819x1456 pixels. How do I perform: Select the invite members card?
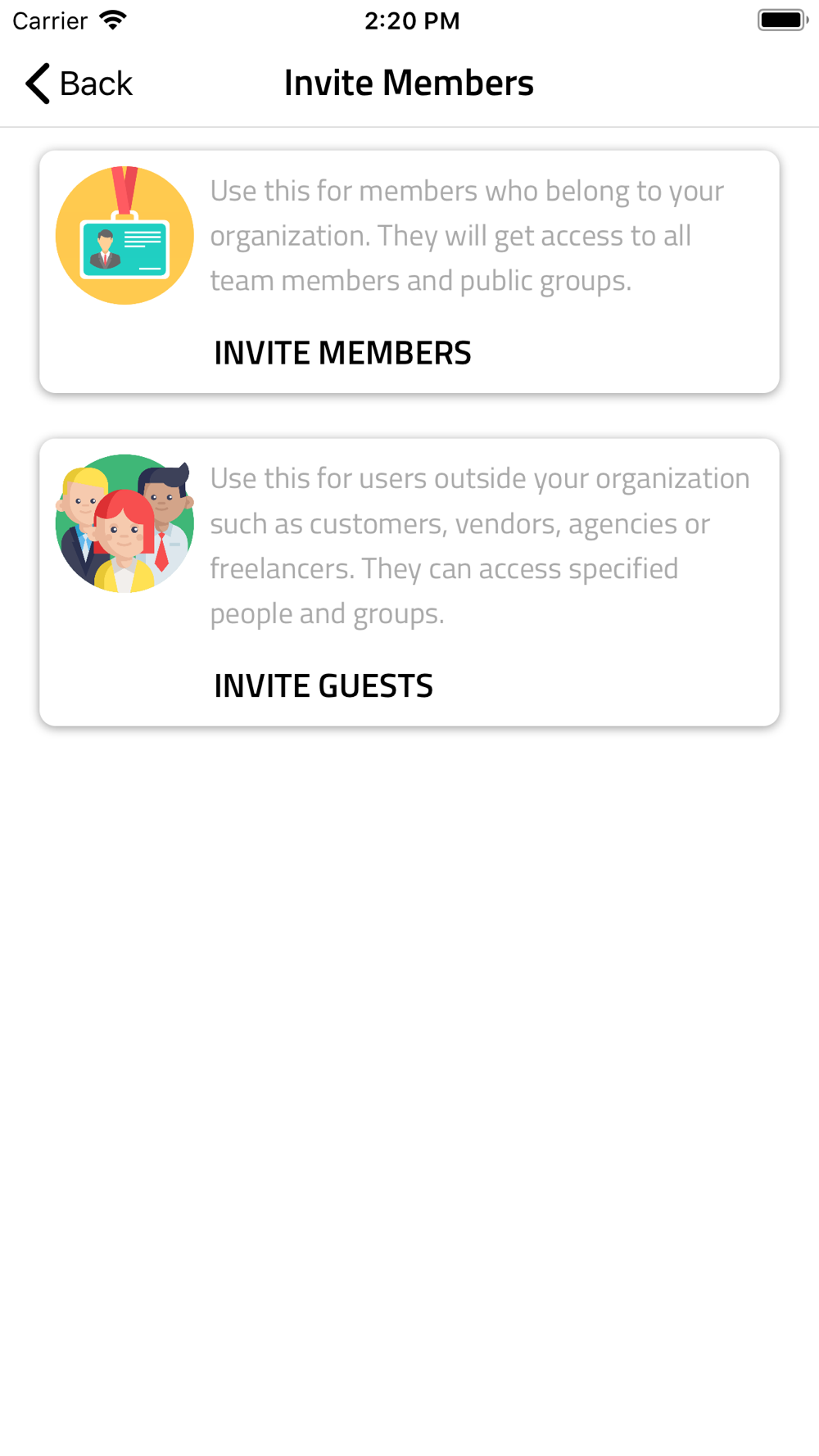(x=409, y=272)
